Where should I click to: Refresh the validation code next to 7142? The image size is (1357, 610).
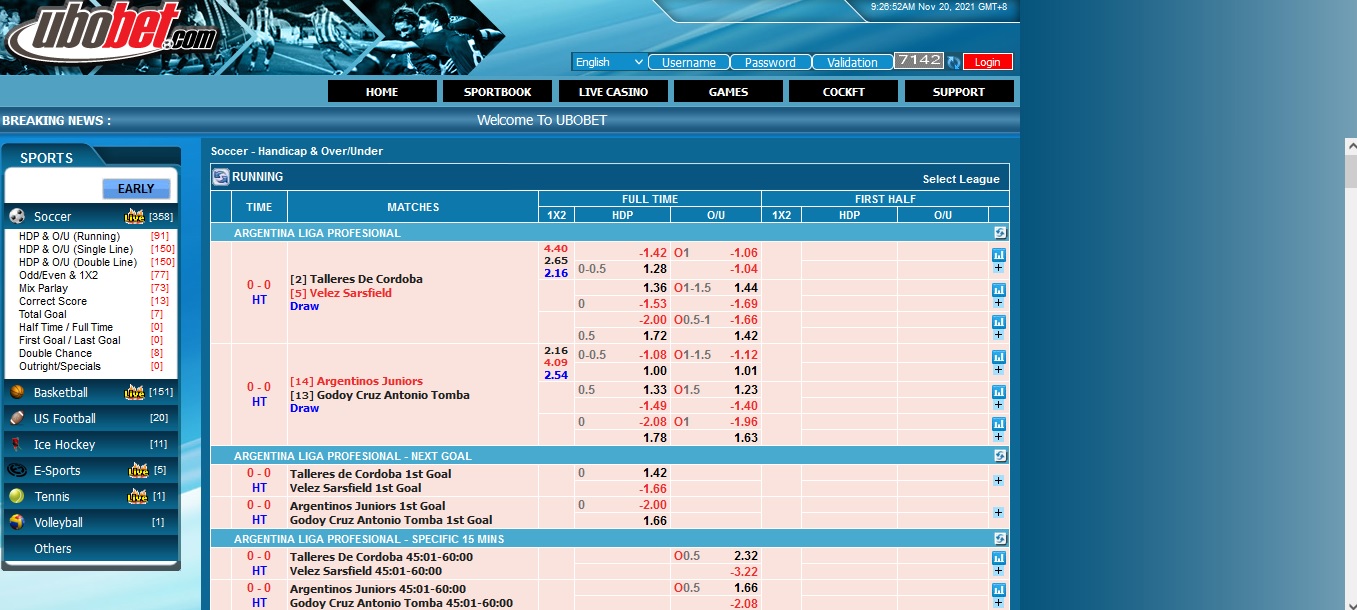[x=954, y=62]
